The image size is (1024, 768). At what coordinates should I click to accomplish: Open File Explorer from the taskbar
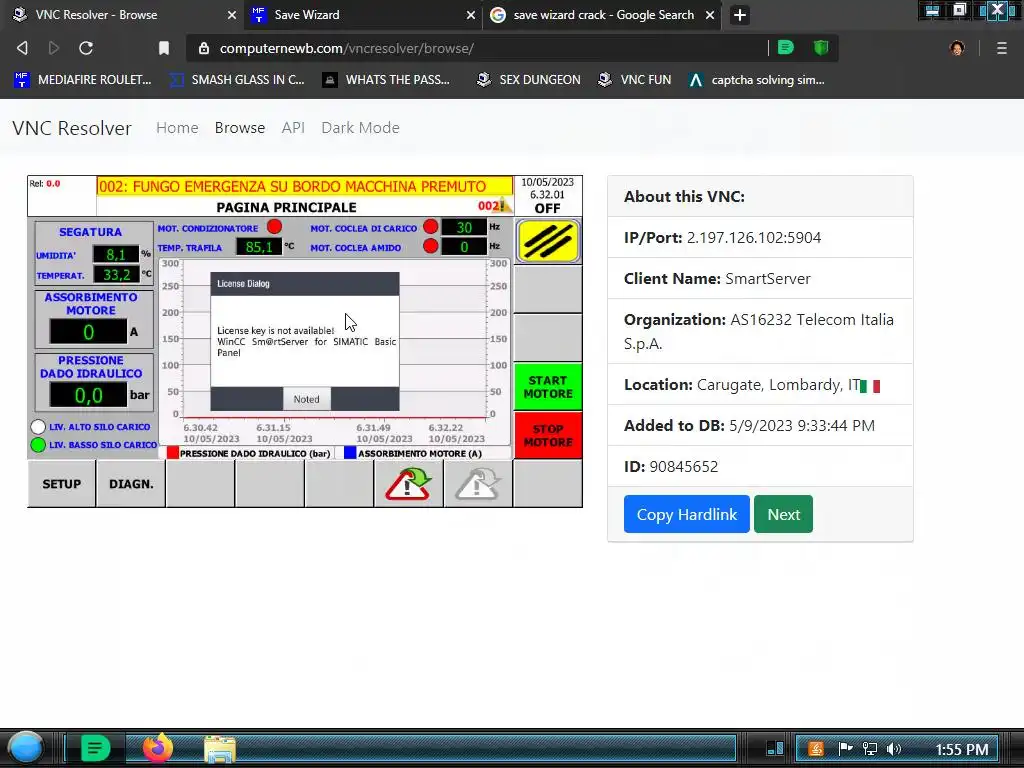pos(219,748)
